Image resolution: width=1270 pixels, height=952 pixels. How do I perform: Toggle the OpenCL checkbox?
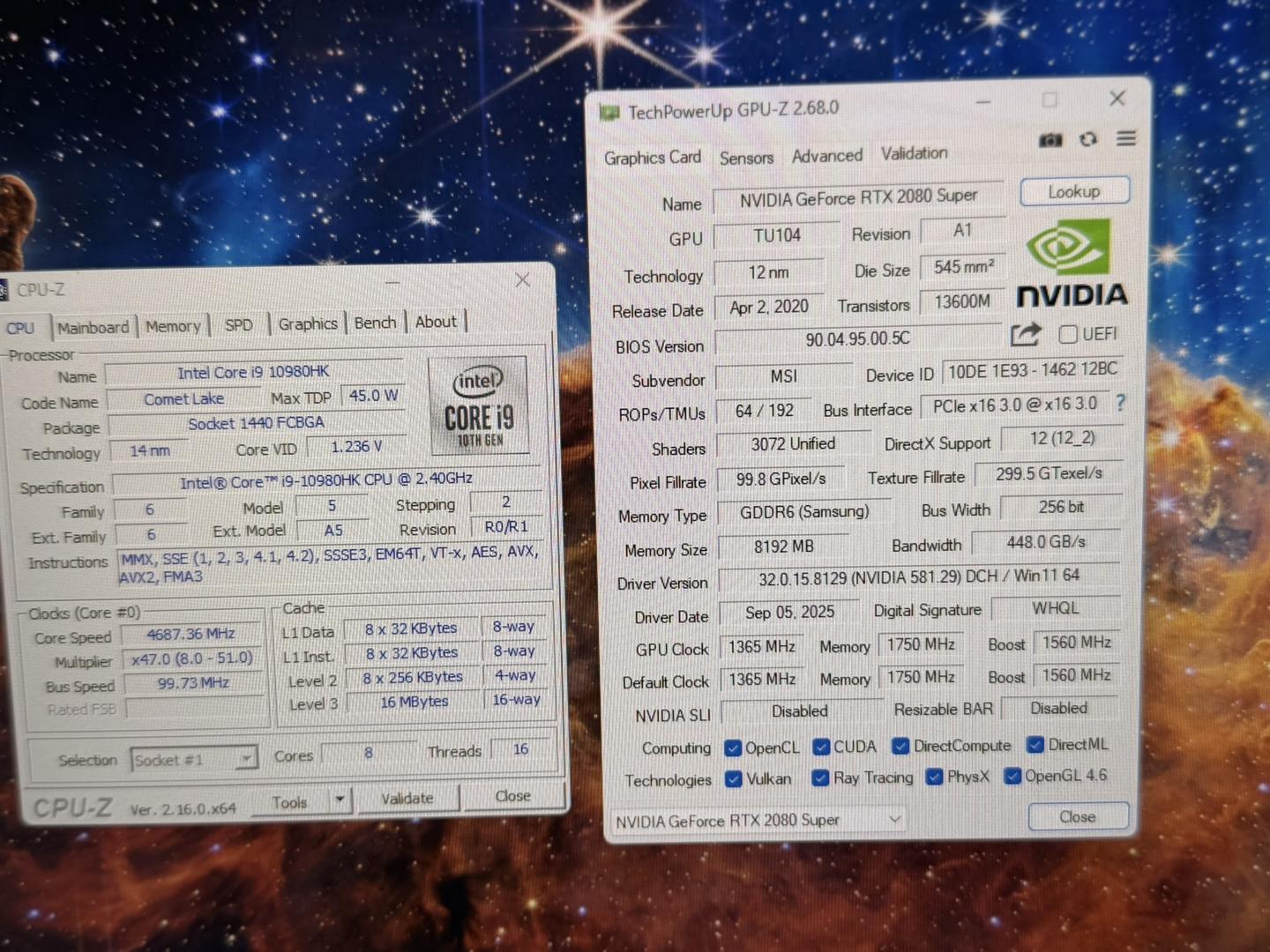click(x=733, y=748)
